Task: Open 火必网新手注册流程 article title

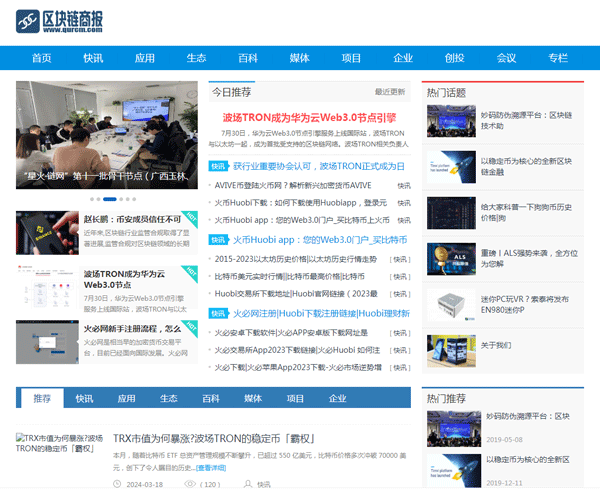Action: [x=132, y=329]
